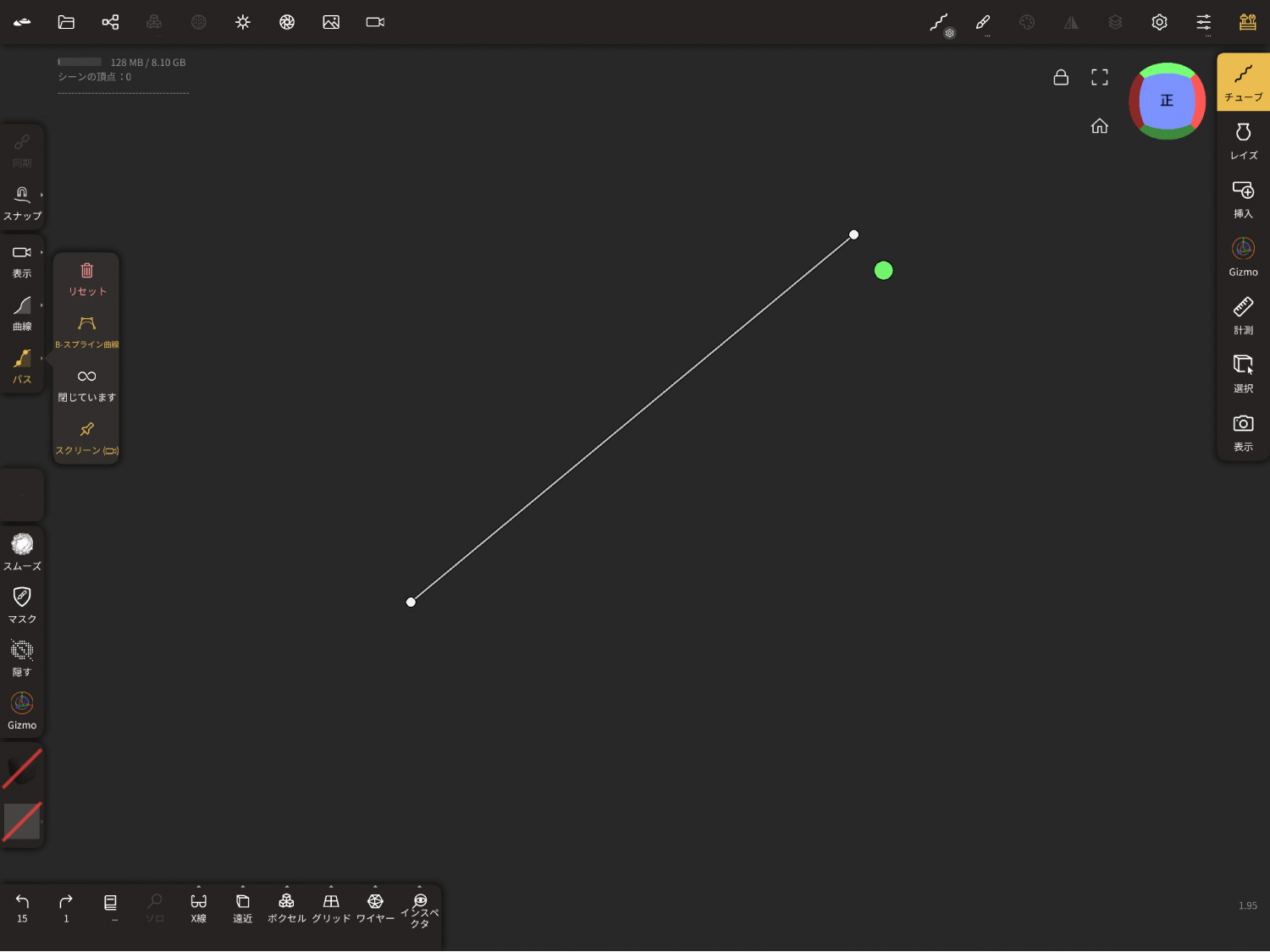The image size is (1270, 952).
Task: Open the settings gear menu
Action: (1159, 23)
